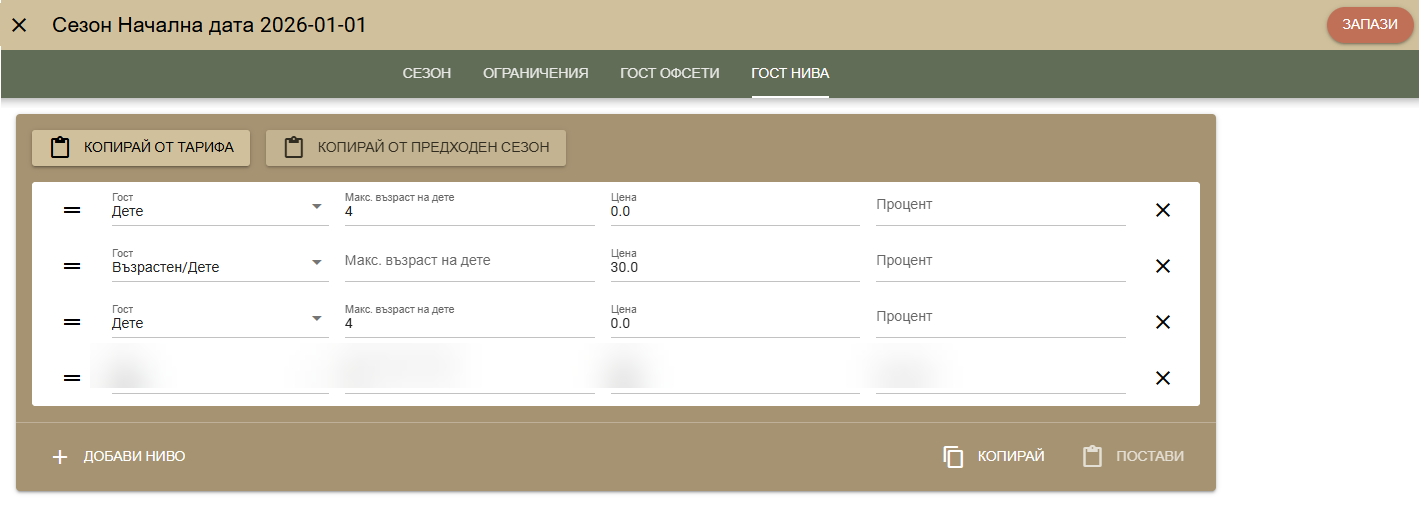Click the max child age field in third row
Image resolution: width=1419 pixels, height=530 pixels.
point(470,319)
